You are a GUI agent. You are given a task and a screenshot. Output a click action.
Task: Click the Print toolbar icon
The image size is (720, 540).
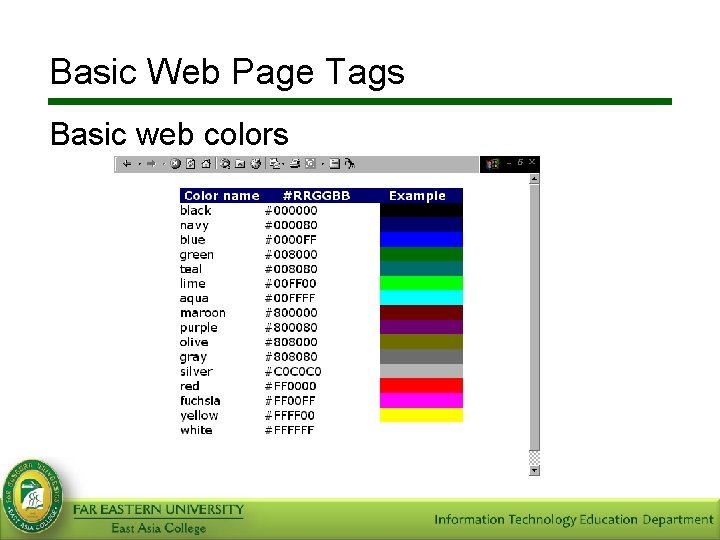pos(294,163)
